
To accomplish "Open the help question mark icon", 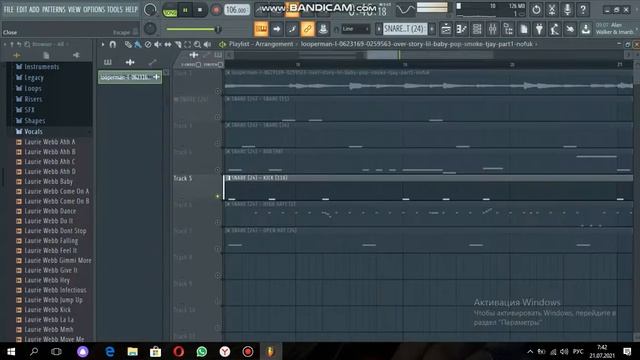I will click(x=583, y=9).
